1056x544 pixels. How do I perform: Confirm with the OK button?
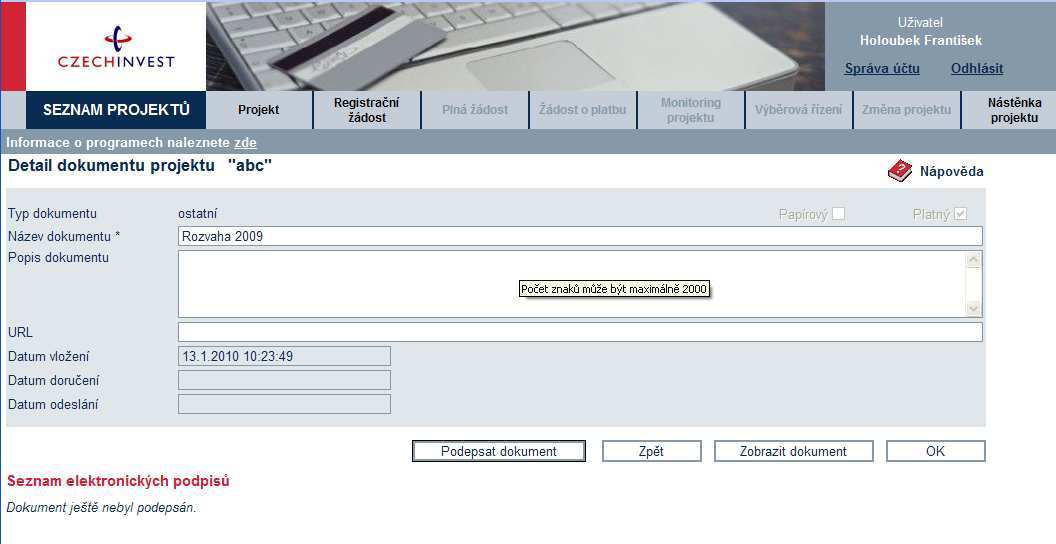[x=935, y=451]
